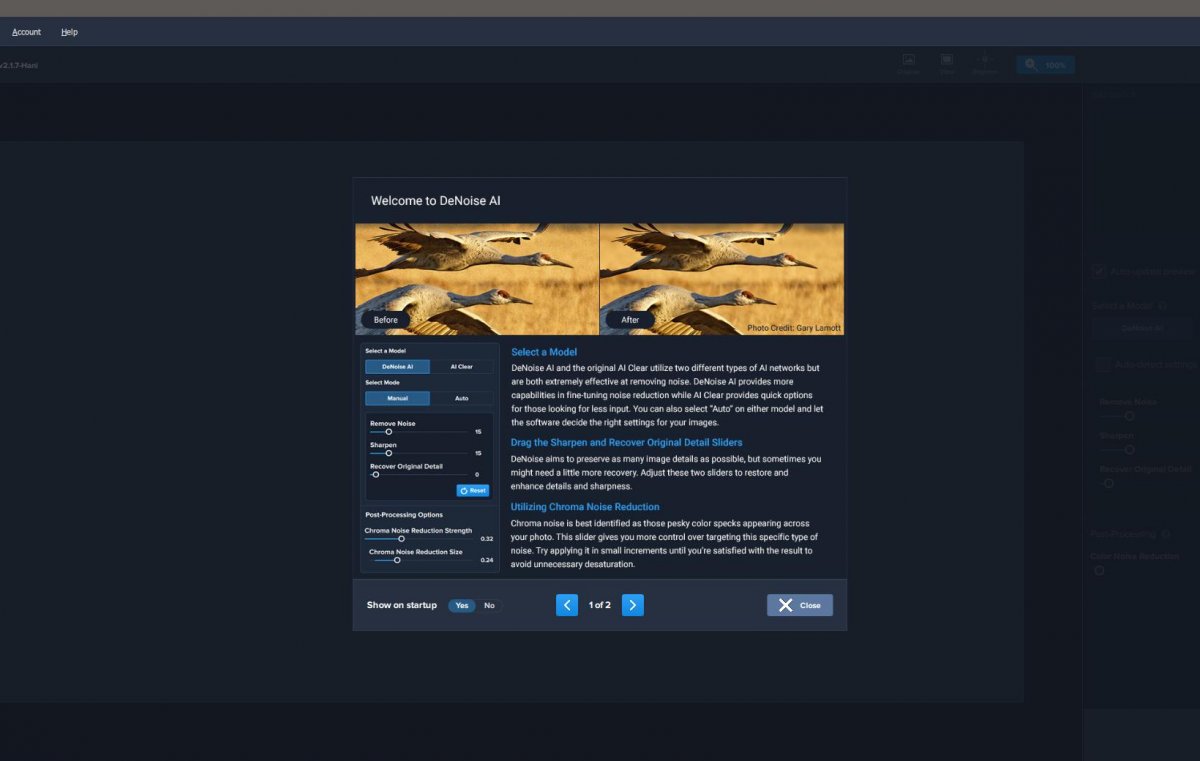The width and height of the screenshot is (1200, 761).
Task: Go to the previous welcome page
Action: (x=567, y=605)
